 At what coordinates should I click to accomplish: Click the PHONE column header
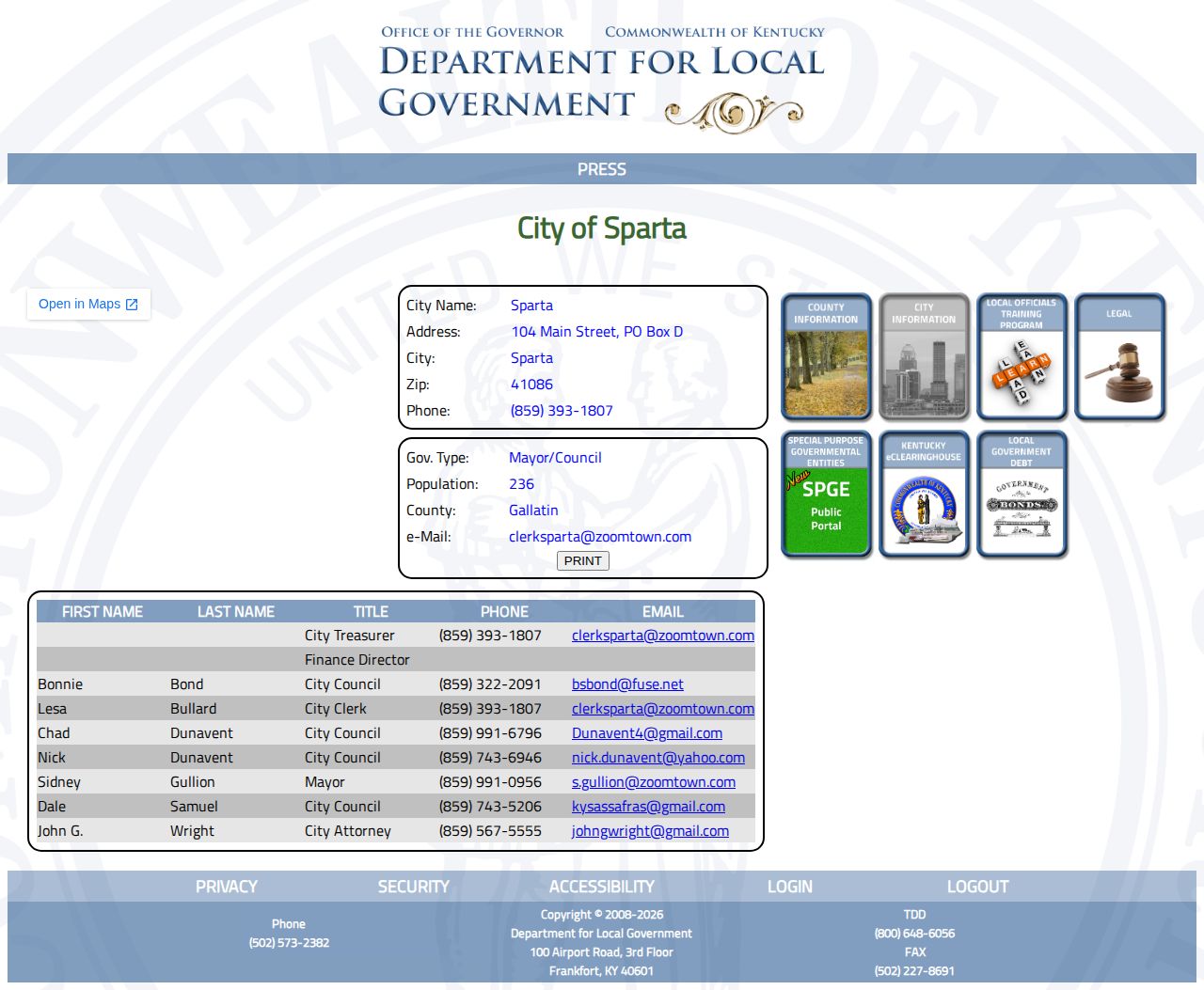pyautogui.click(x=504, y=611)
